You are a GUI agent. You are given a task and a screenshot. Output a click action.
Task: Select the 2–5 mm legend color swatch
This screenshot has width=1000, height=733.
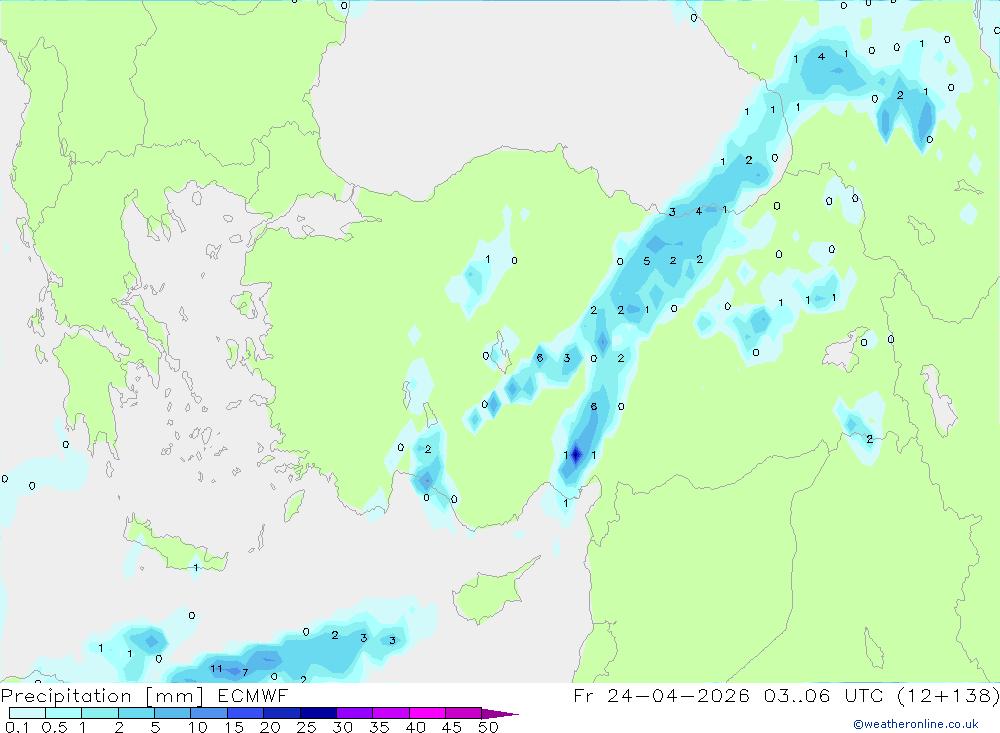tap(136, 713)
